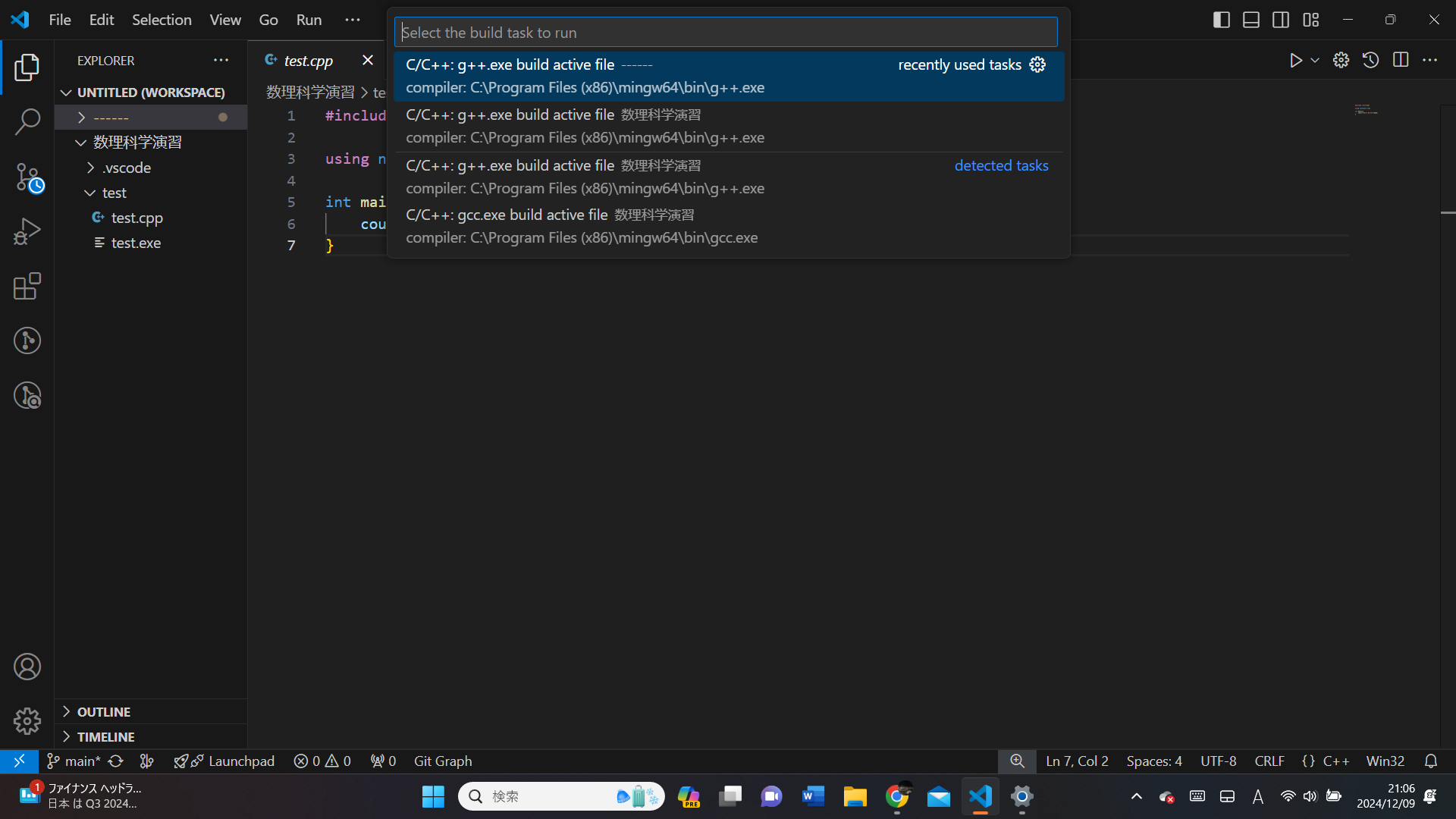Open the Selection menu
Image resolution: width=1456 pixels, height=819 pixels.
pos(162,20)
